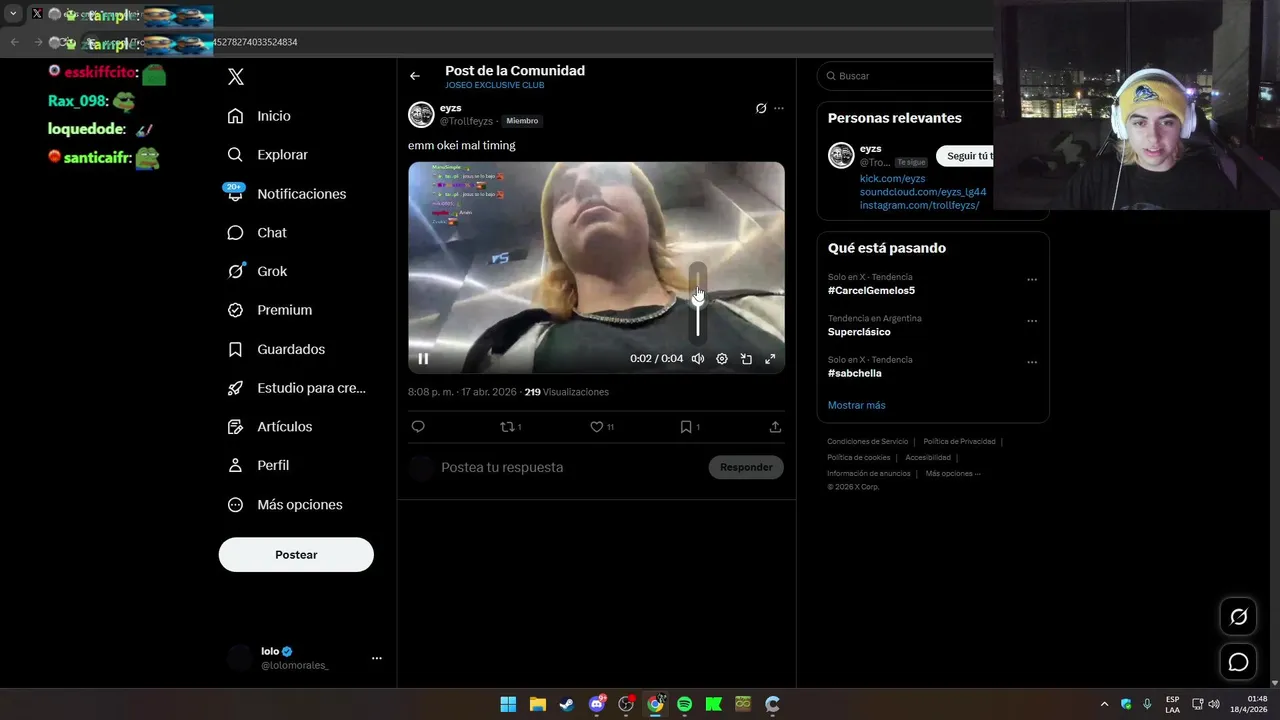Open Discord from taskbar
Screen dimensions: 1280x720
[597, 704]
